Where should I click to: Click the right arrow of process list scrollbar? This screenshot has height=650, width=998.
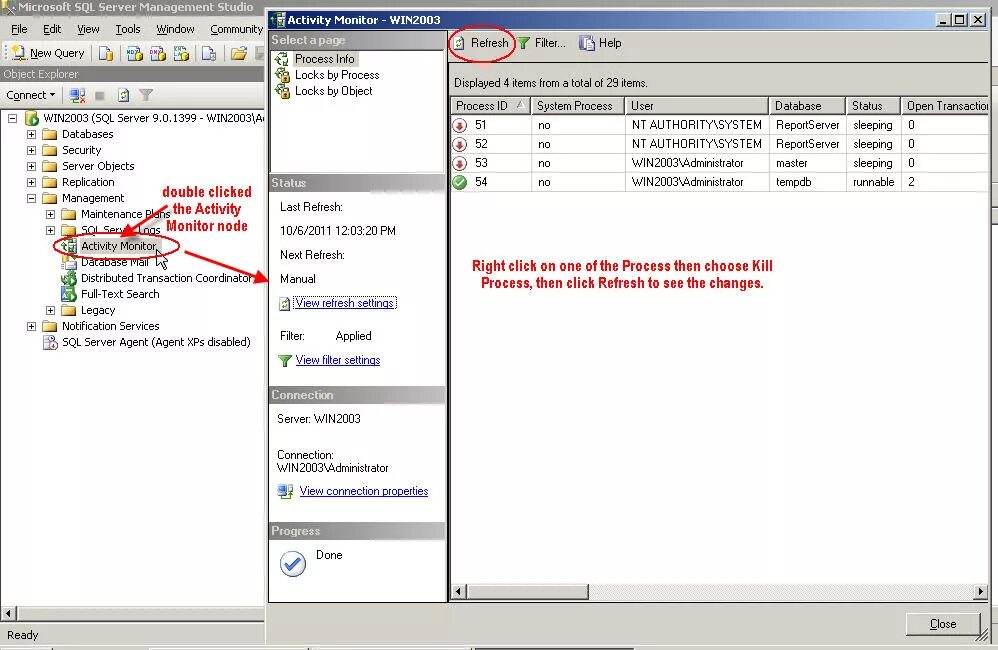tap(980, 591)
